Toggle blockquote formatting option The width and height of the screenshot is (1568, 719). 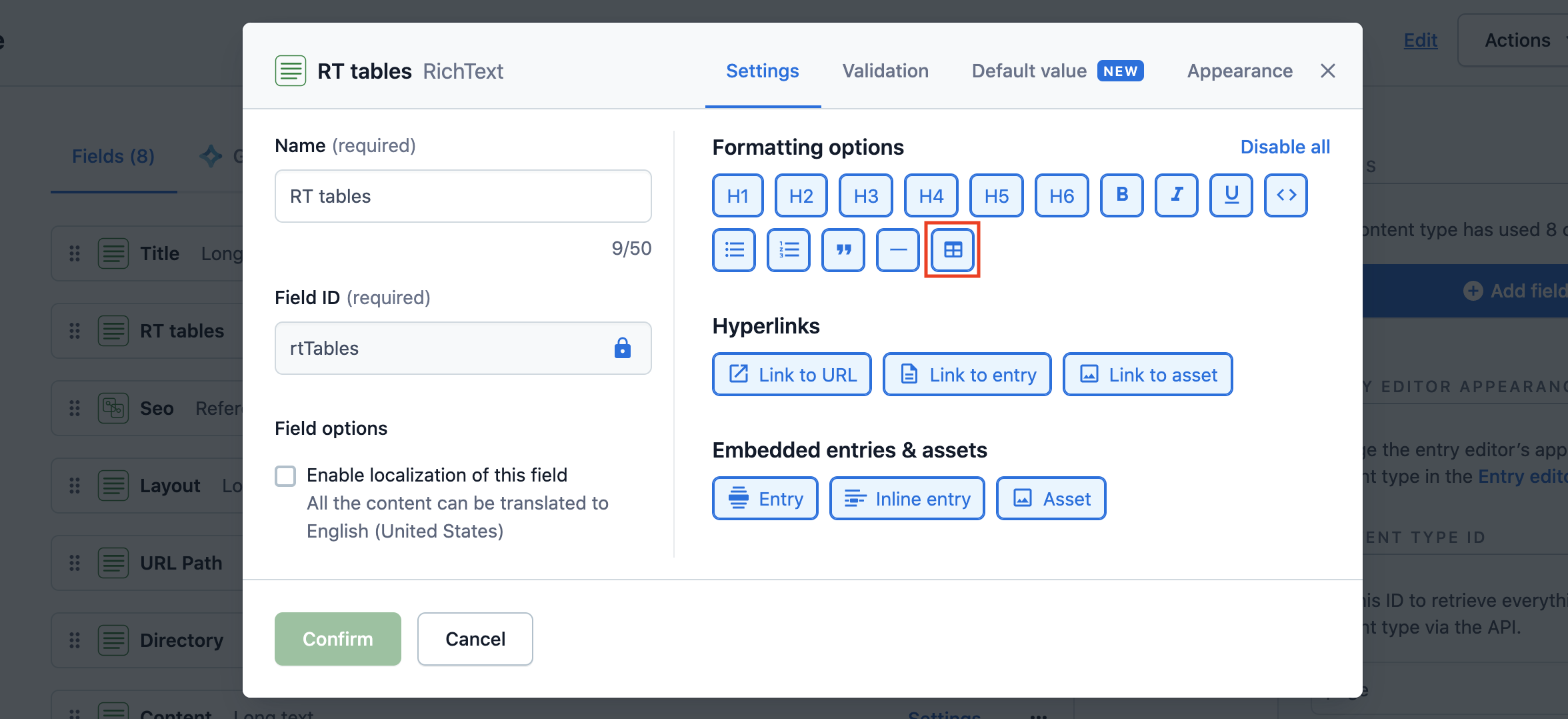click(x=843, y=250)
